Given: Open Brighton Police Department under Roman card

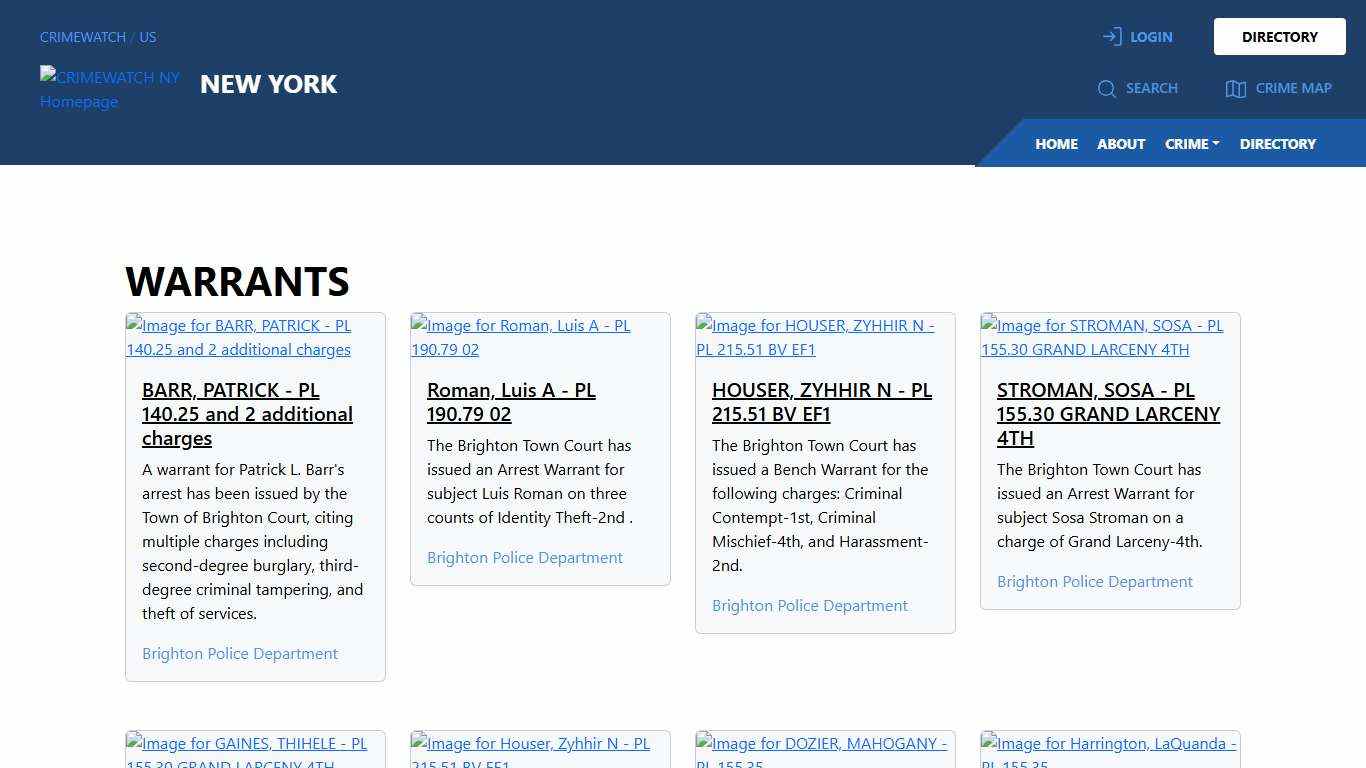Looking at the screenshot, I should click(x=524, y=558).
